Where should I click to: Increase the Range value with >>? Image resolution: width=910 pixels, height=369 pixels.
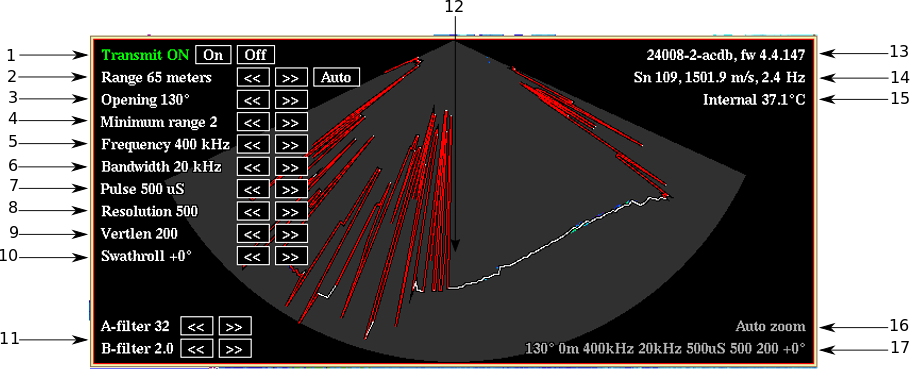pos(291,77)
